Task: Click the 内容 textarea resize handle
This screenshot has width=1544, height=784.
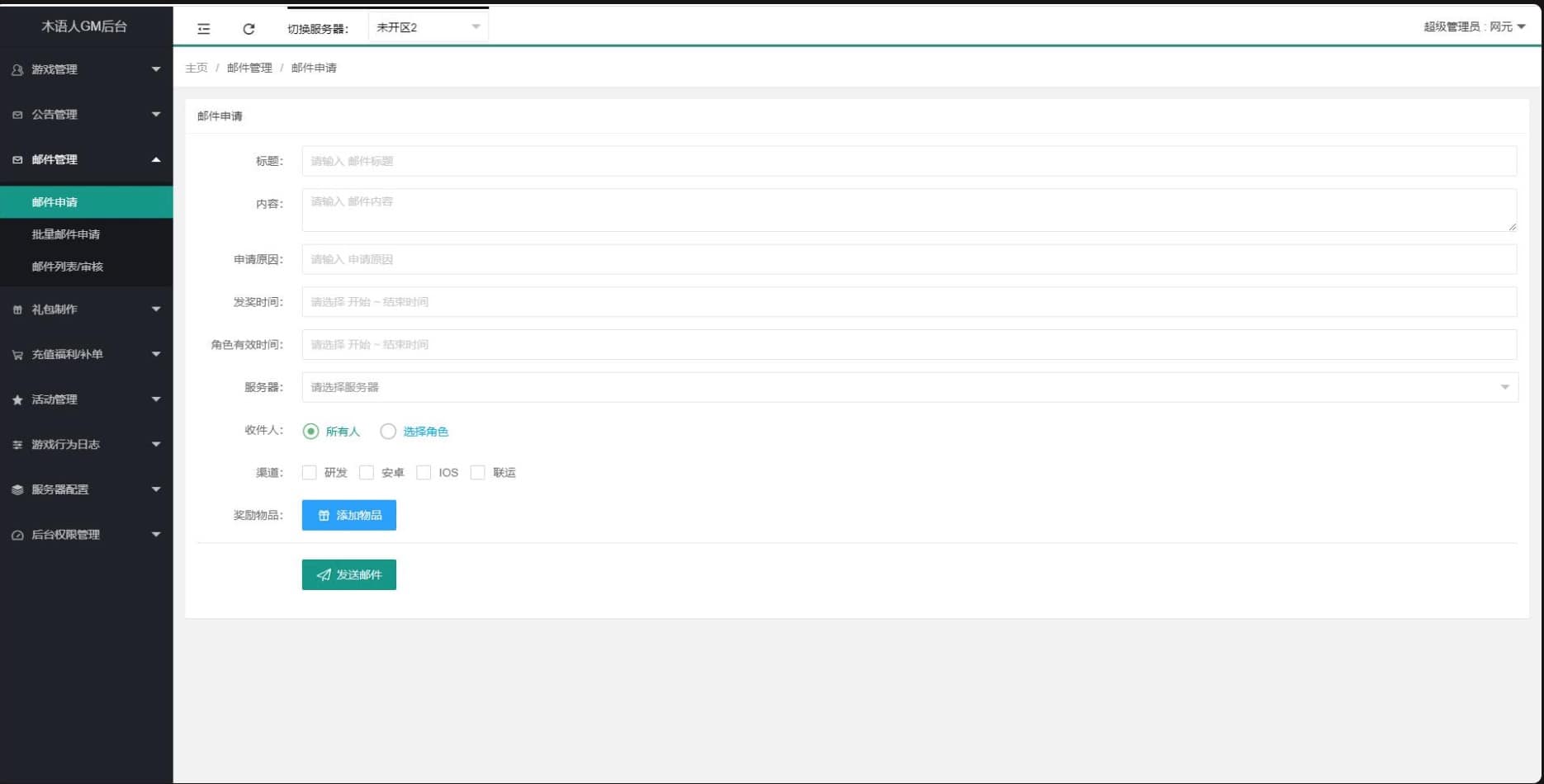Action: tap(1512, 226)
